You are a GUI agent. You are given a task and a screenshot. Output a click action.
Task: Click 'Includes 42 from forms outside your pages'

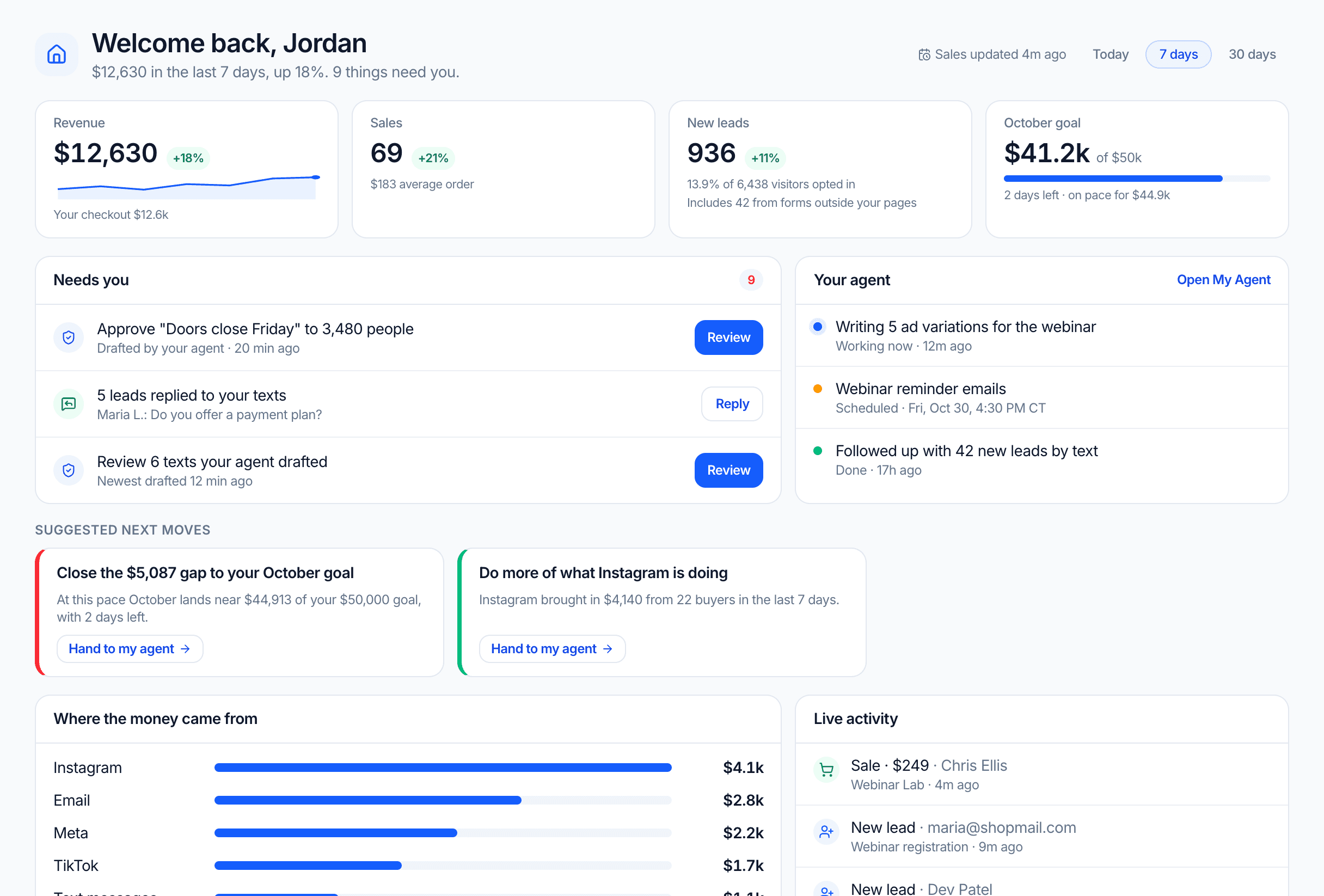click(801, 204)
